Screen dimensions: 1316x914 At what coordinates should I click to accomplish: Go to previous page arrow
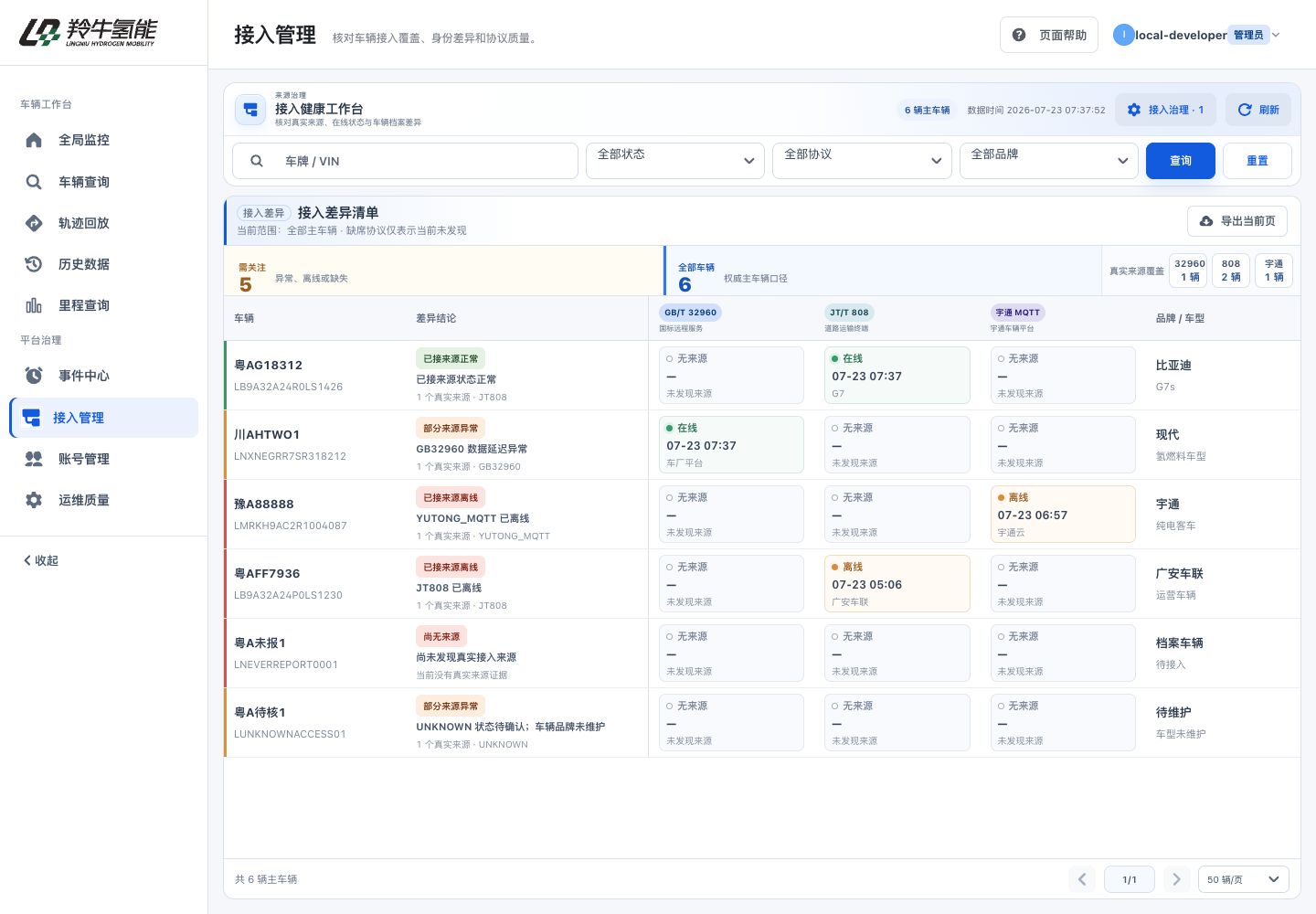(x=1082, y=879)
